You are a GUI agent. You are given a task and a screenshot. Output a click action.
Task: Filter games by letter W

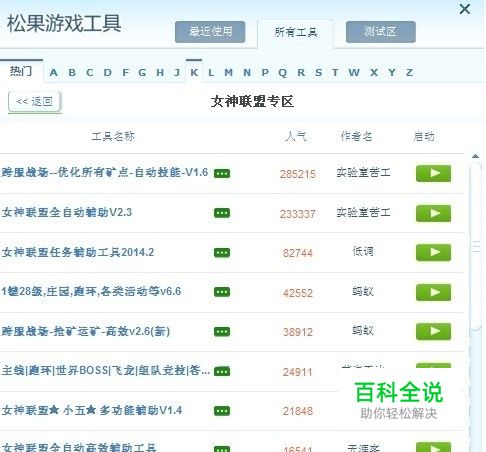pos(354,73)
